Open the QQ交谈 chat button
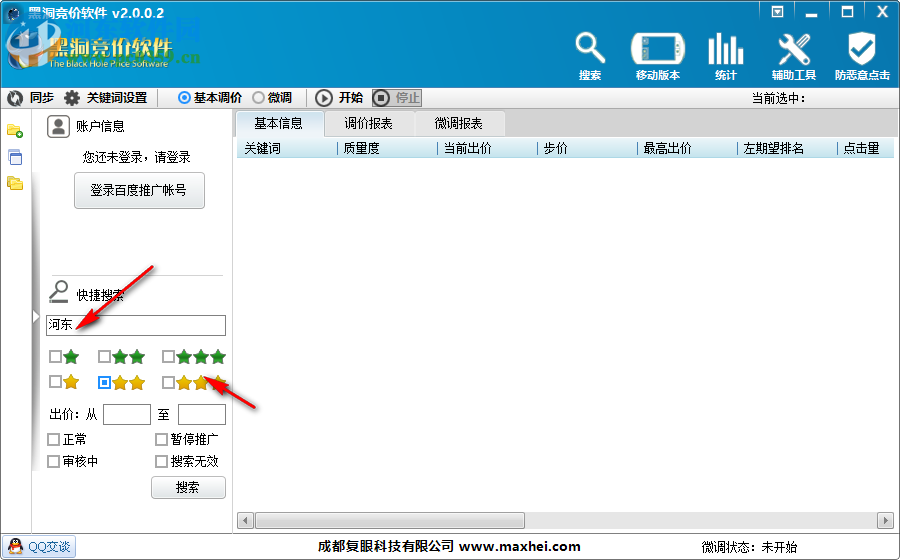The height and width of the screenshot is (560, 900). click(39, 546)
